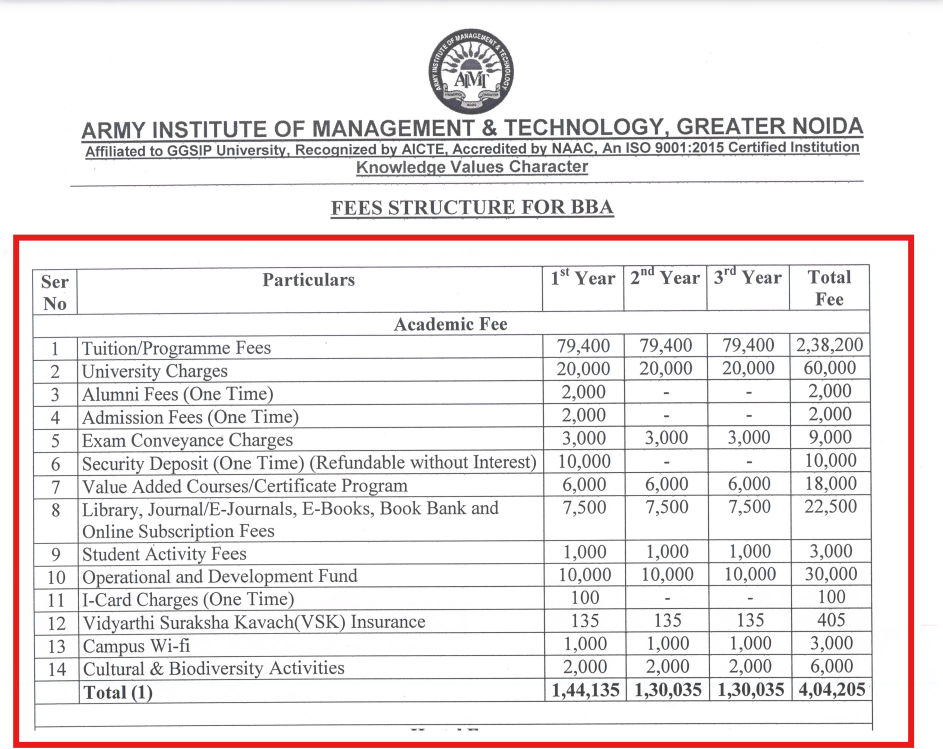Viewport: 943px width, 749px height.
Task: Click the ARMY INSTITUTE OF MANAGEMENT title
Action: (471, 128)
